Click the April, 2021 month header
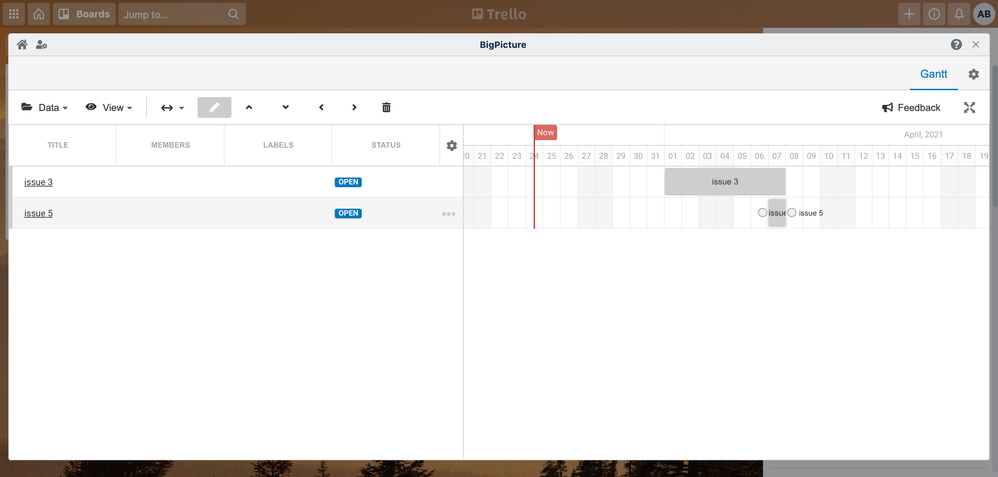998x477 pixels. [924, 134]
